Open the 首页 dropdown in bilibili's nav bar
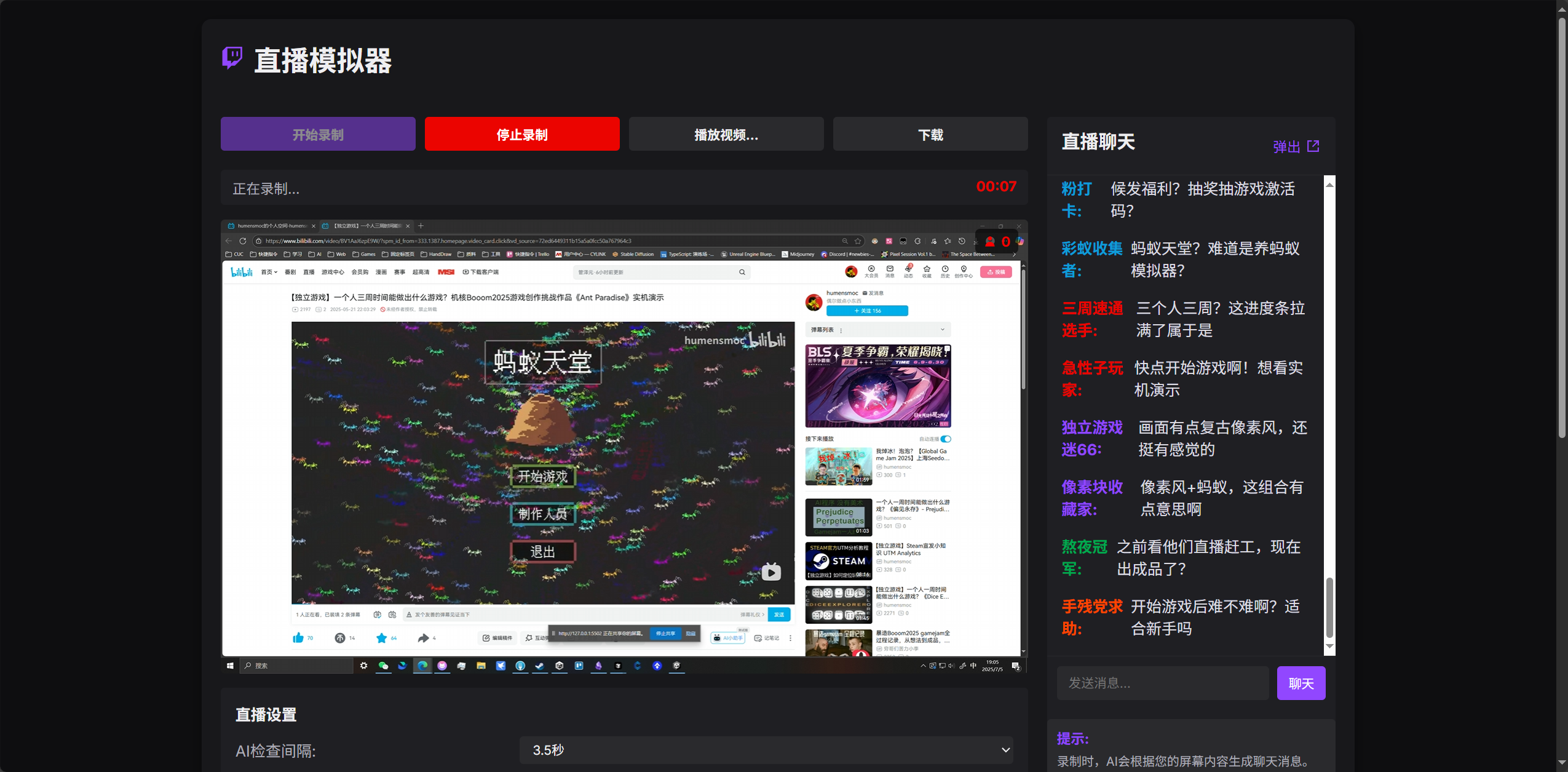This screenshot has height=772, width=1568. click(269, 272)
